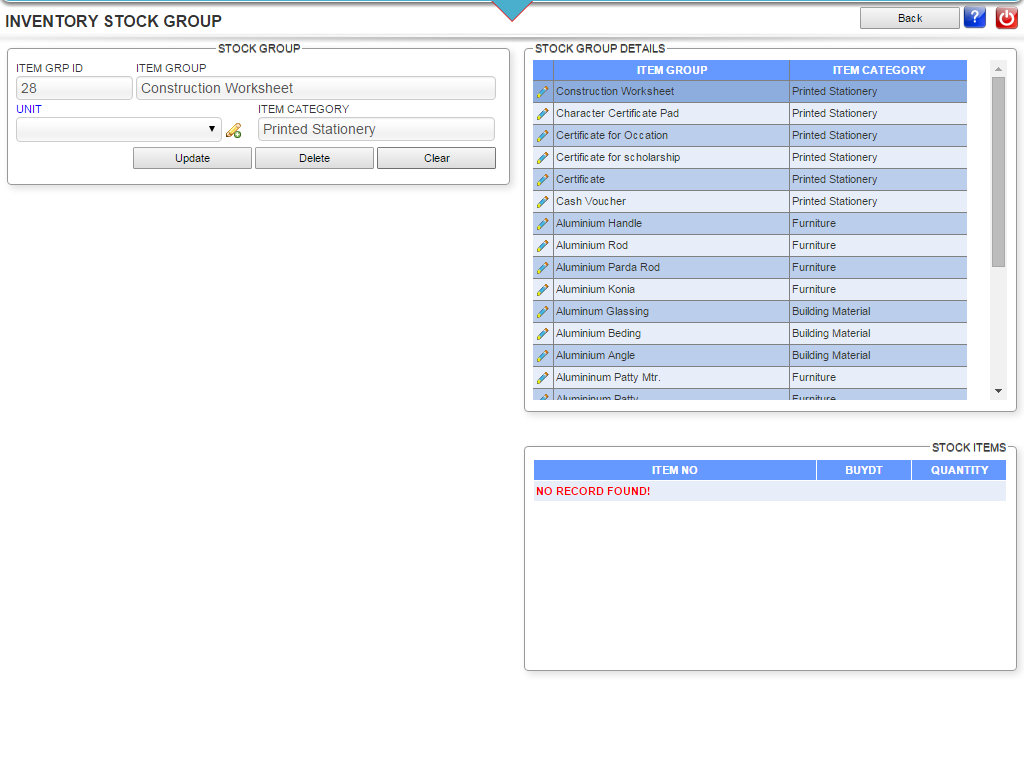Screen dimensions: 1024x768
Task: Click the ITEM GROUP column header
Action: coord(671,70)
